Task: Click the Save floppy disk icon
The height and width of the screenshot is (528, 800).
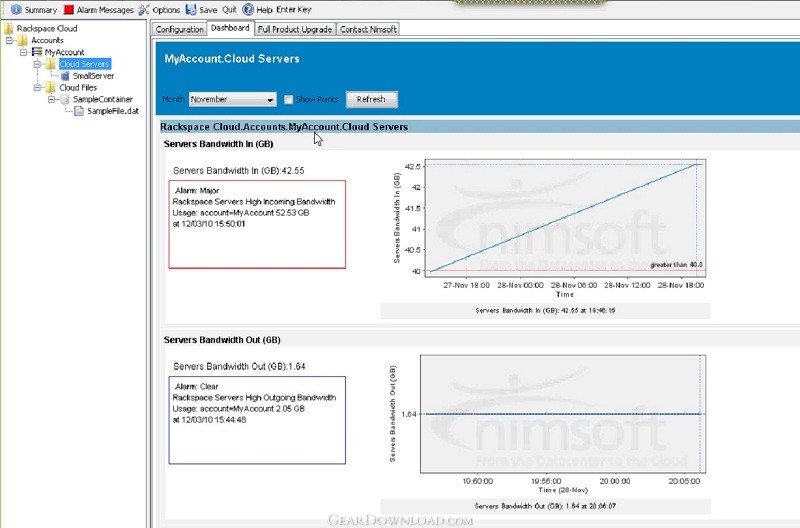Action: [191, 9]
